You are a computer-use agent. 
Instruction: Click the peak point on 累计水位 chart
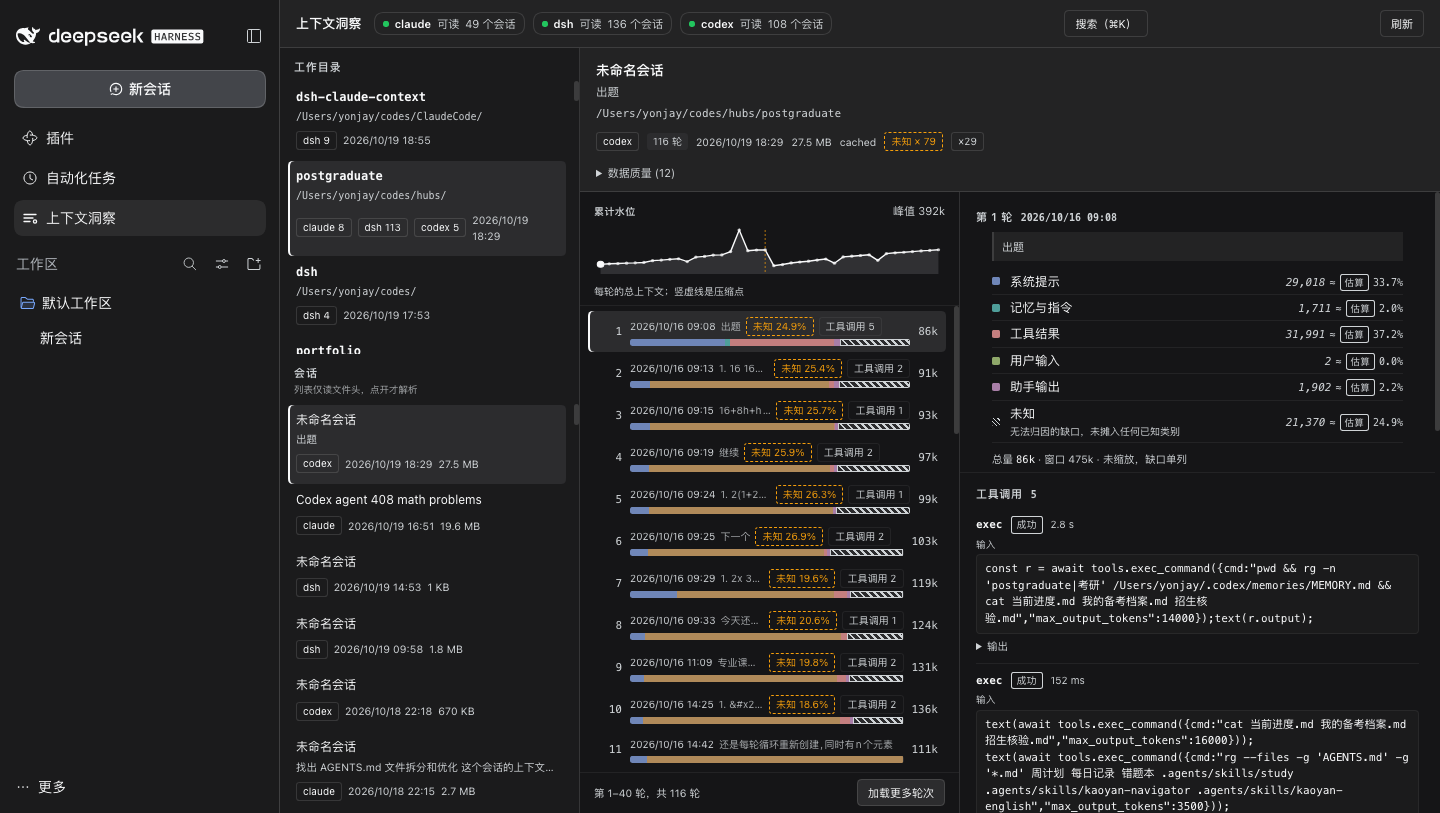coord(739,231)
